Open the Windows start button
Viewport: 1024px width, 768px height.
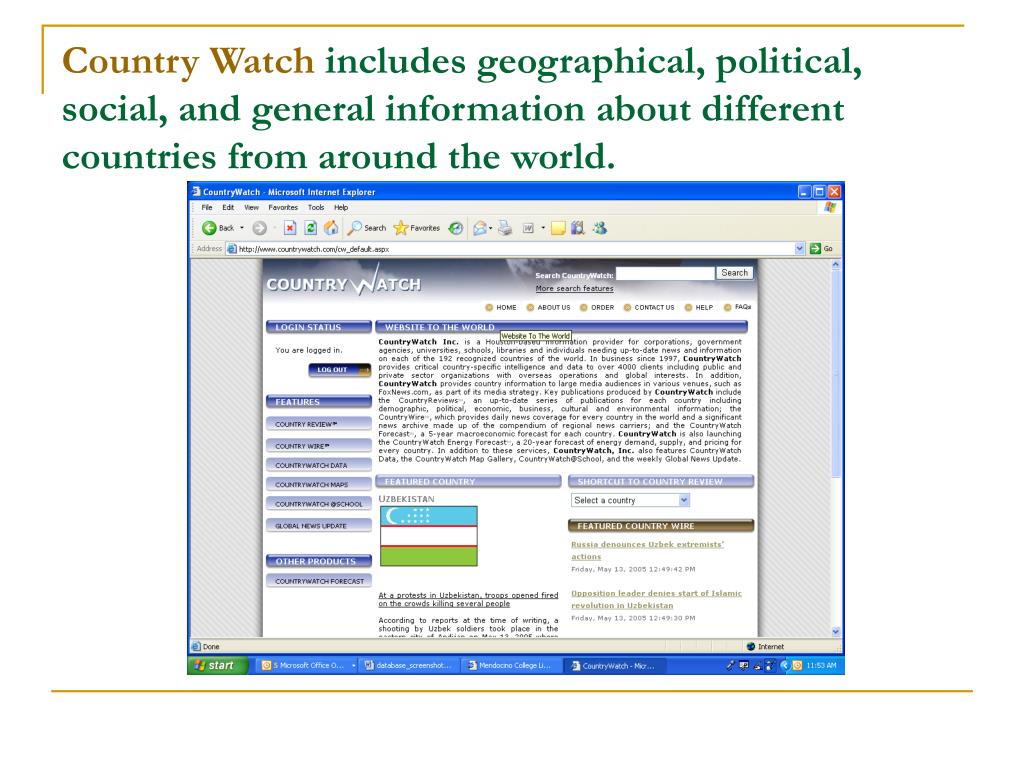tap(218, 665)
